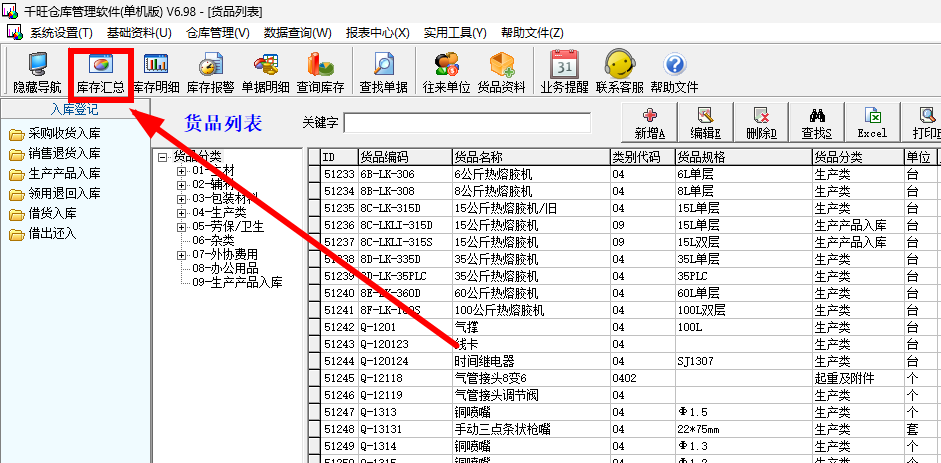Expand the 02 category tree node
Image resolution: width=941 pixels, height=463 pixels.
pyautogui.click(x=182, y=185)
